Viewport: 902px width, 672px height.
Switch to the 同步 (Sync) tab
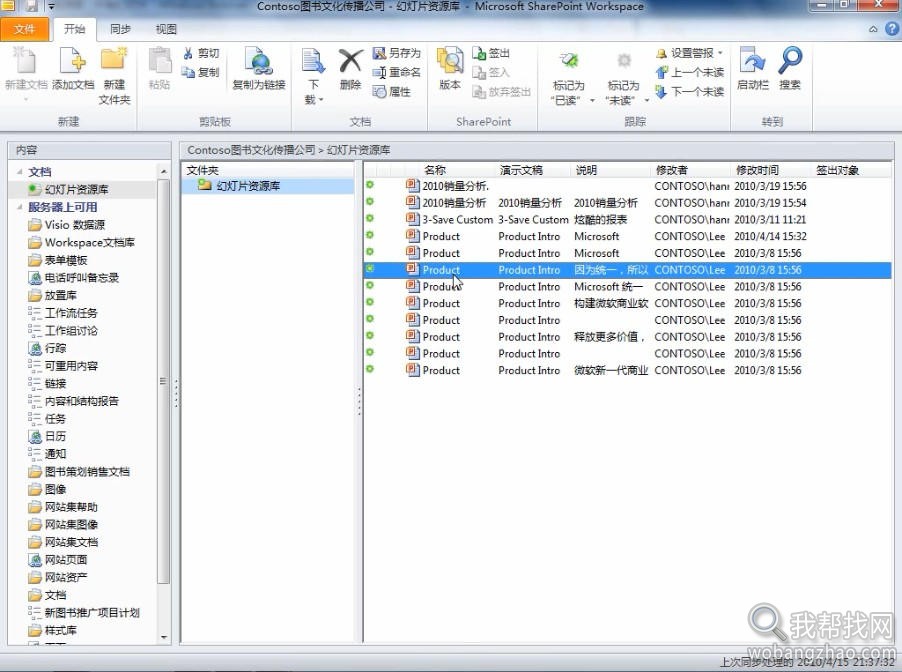point(120,29)
